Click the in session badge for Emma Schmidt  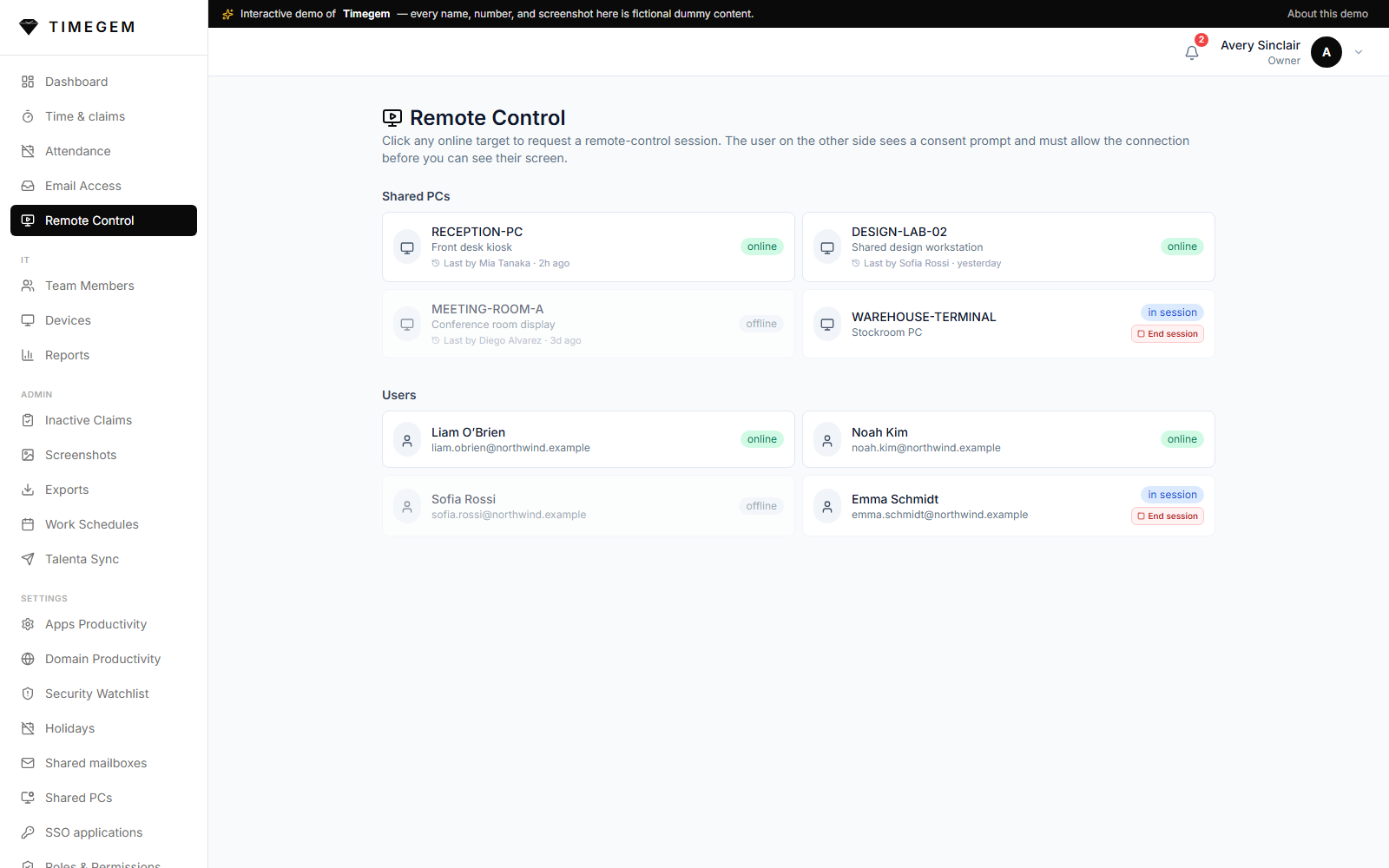click(x=1172, y=495)
